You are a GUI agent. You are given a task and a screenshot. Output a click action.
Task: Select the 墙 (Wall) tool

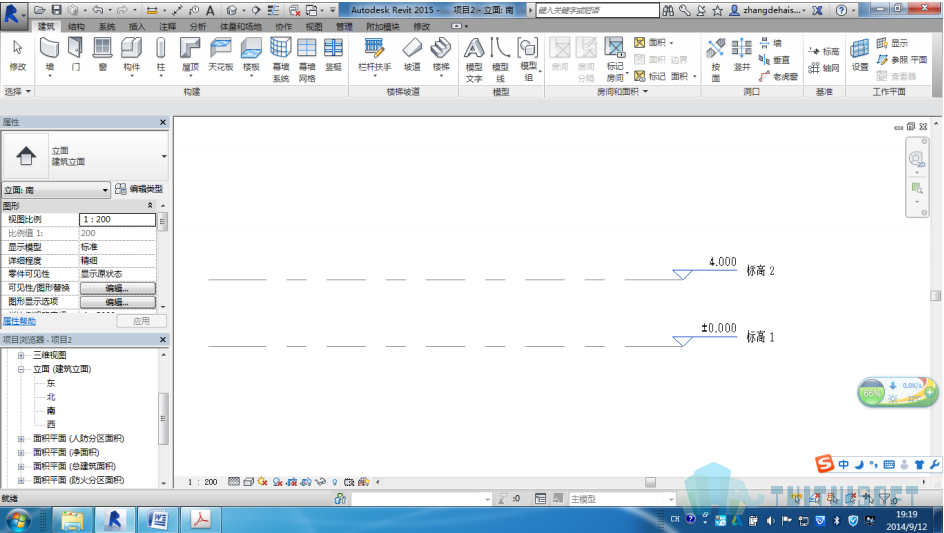click(x=49, y=55)
